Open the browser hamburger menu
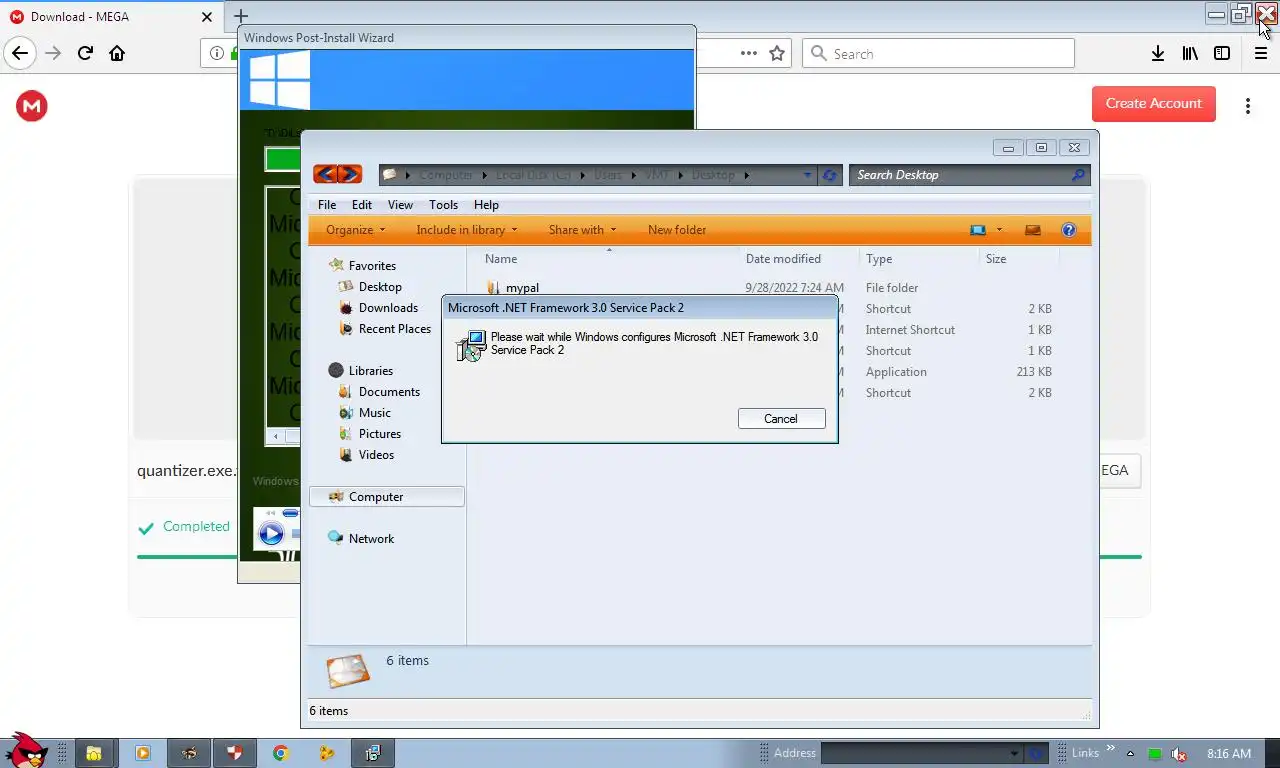The width and height of the screenshot is (1280, 768). (x=1261, y=54)
